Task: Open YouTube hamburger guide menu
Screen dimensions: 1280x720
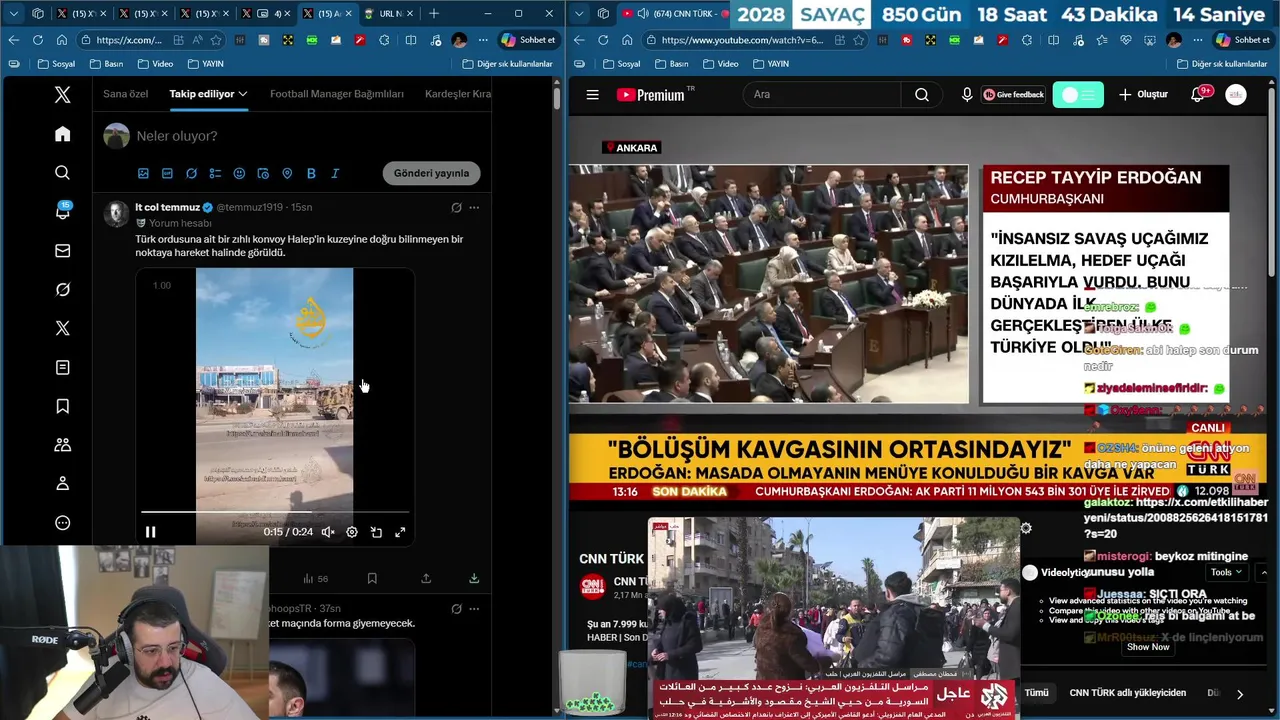Action: pos(592,95)
